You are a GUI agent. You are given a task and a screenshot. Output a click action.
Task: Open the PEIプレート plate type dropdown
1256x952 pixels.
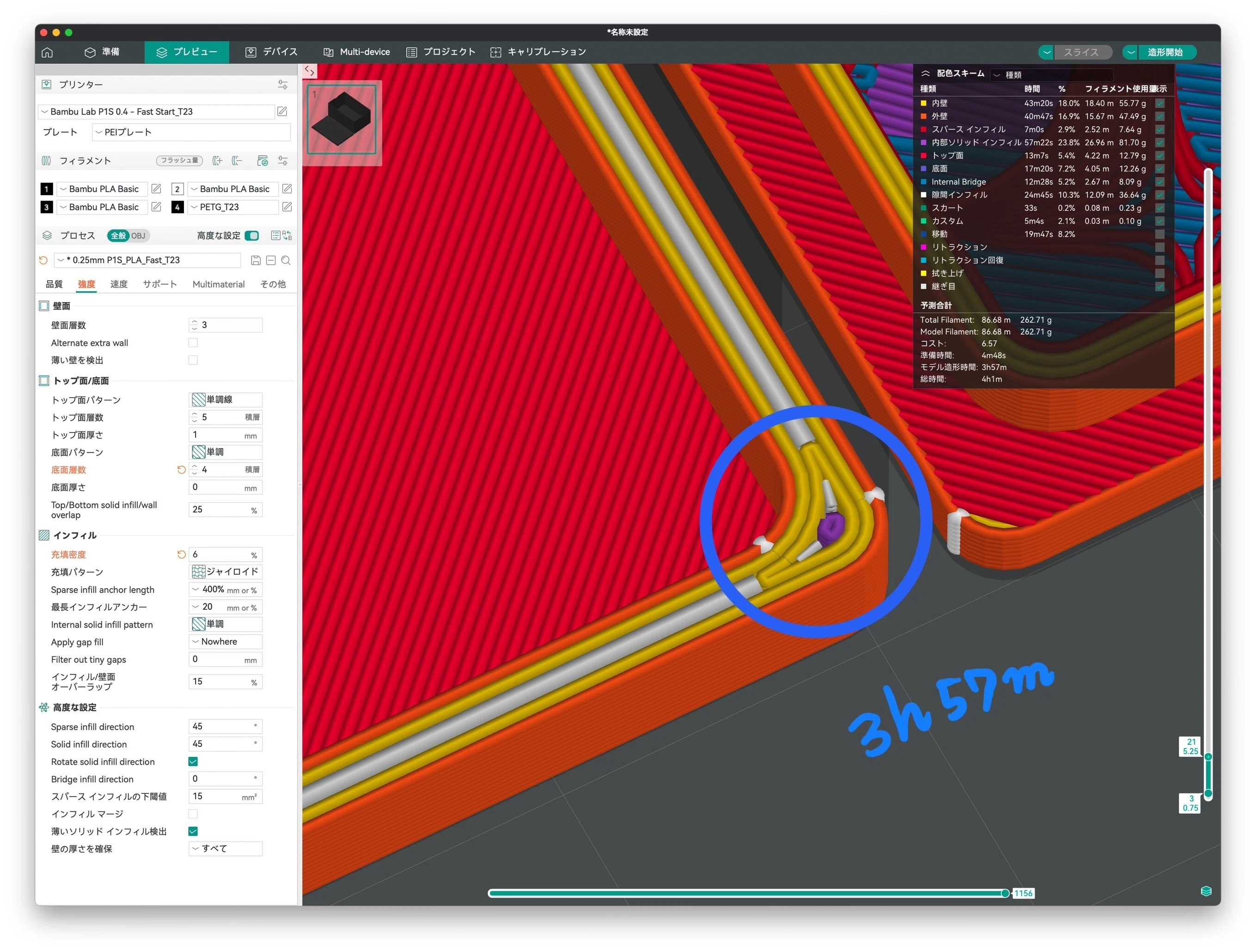pos(191,132)
